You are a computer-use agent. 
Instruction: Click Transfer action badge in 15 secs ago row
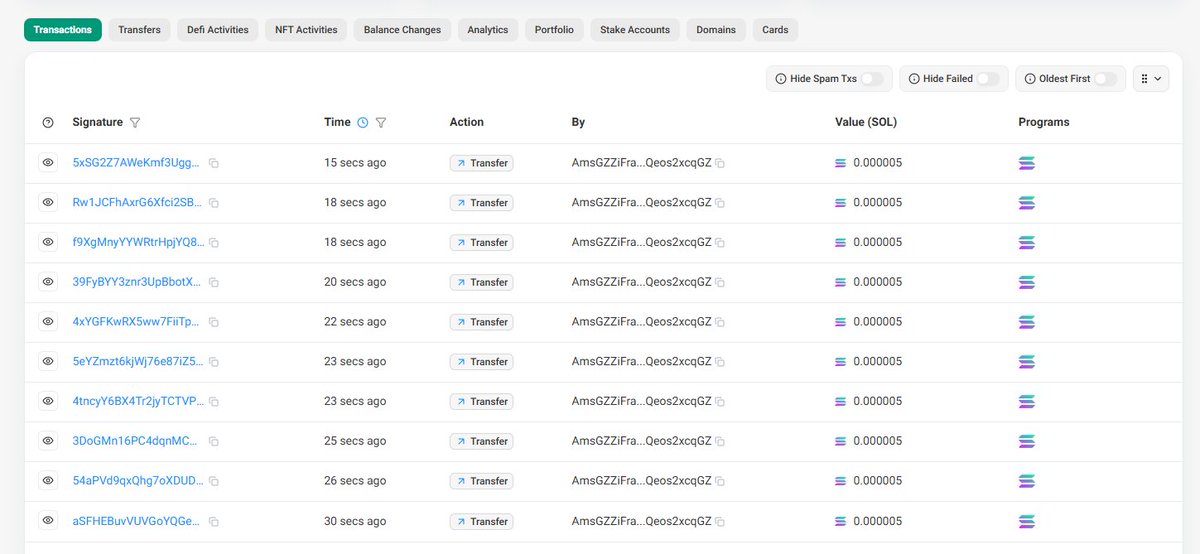click(x=481, y=163)
